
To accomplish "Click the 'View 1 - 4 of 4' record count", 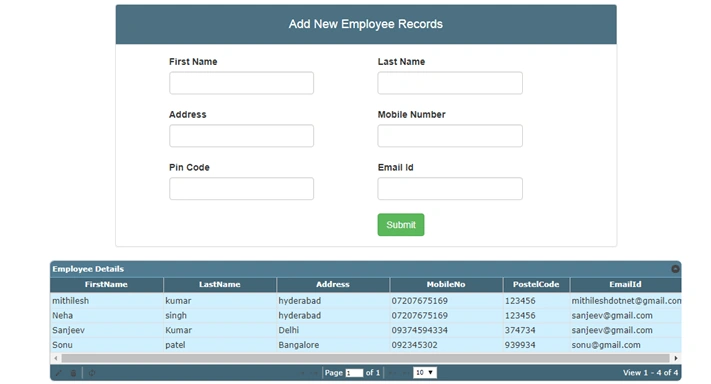I will pyautogui.click(x=650, y=373).
